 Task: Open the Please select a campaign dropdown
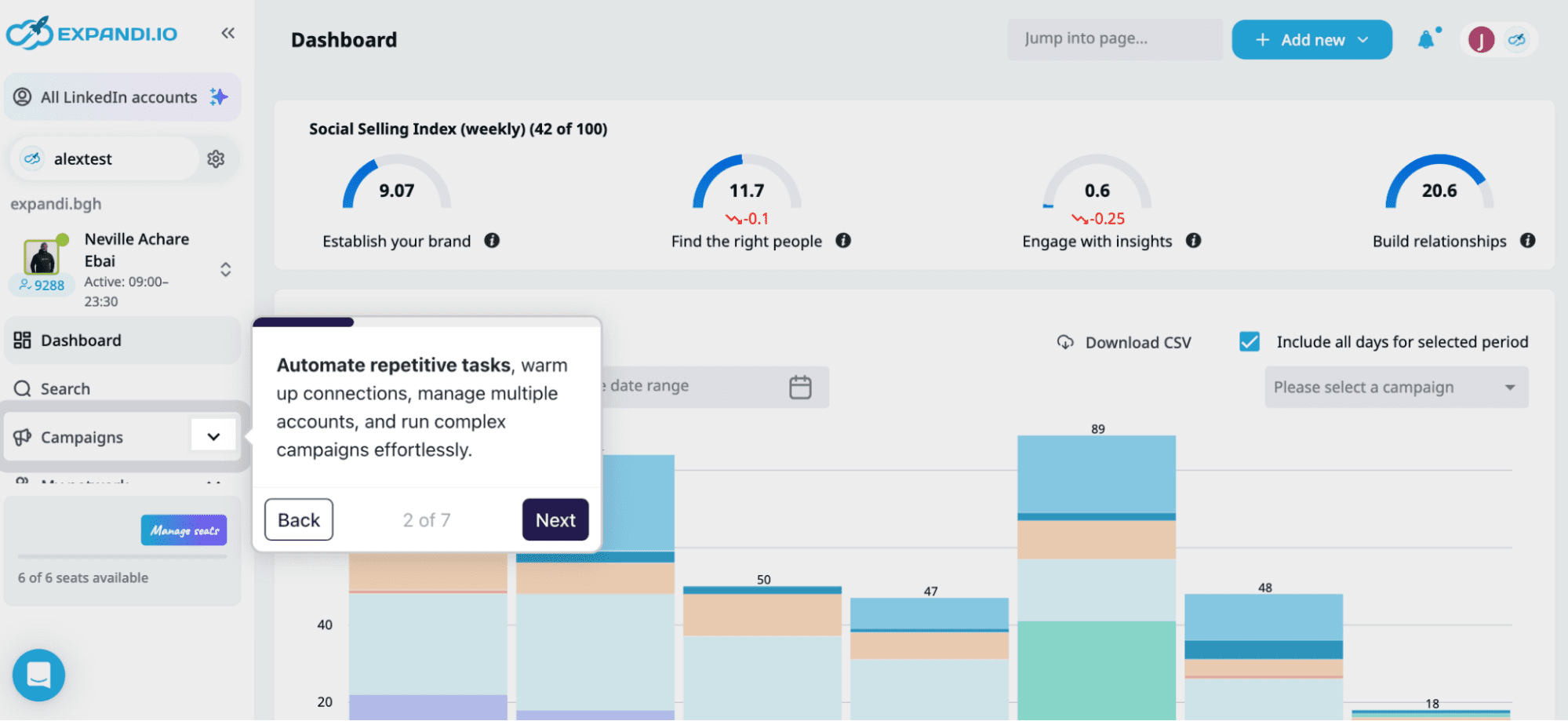(x=1395, y=388)
